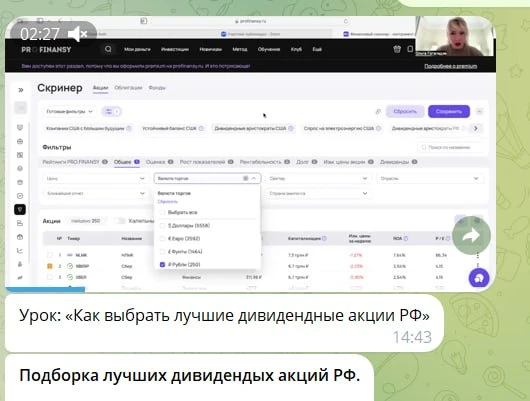Screen dimensions: 530x401
Task: Open the Оценка filter tab
Action: coord(159,162)
